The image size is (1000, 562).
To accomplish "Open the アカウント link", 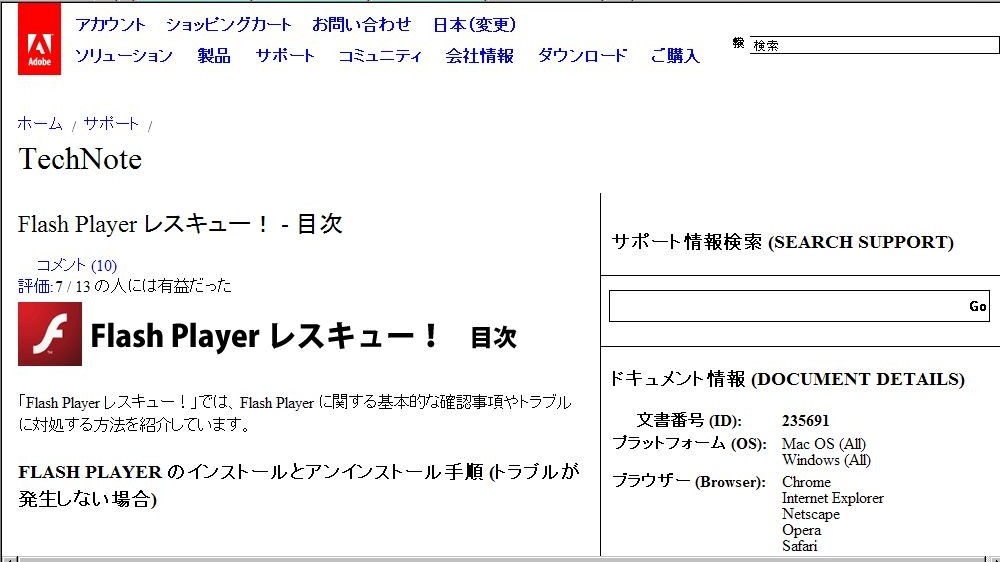I will 110,25.
